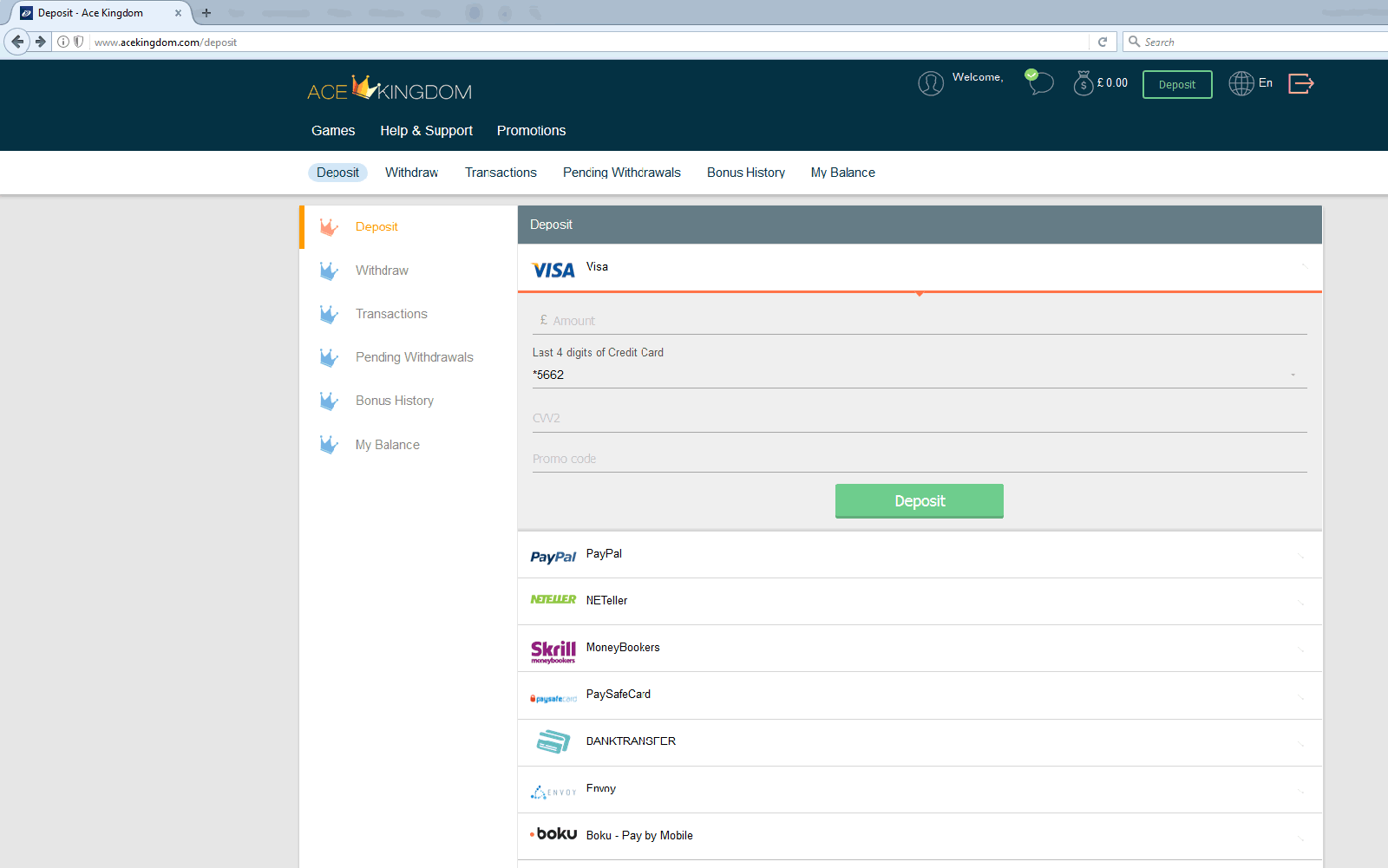Click crown icon beside sidebar Withdraw
1388x868 pixels.
point(329,271)
